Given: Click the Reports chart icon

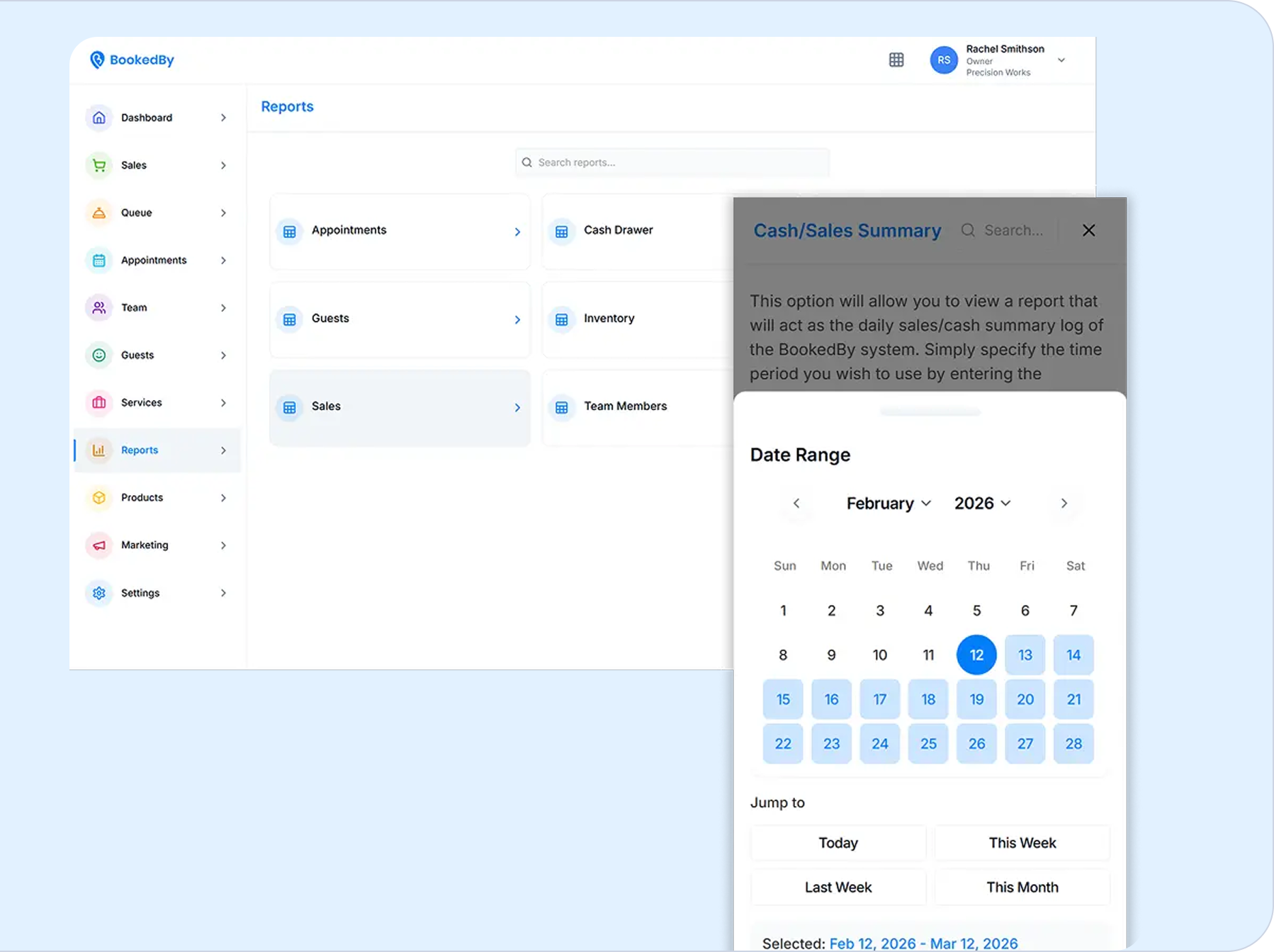Looking at the screenshot, I should pos(99,450).
